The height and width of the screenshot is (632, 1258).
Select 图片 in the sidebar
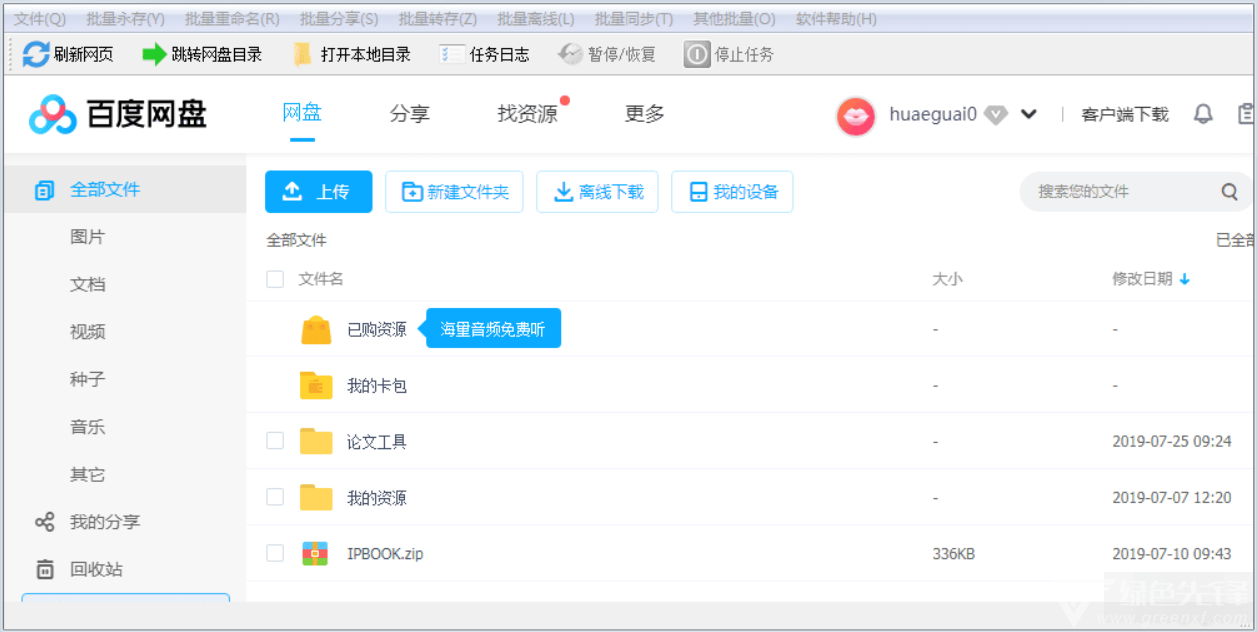click(87, 237)
